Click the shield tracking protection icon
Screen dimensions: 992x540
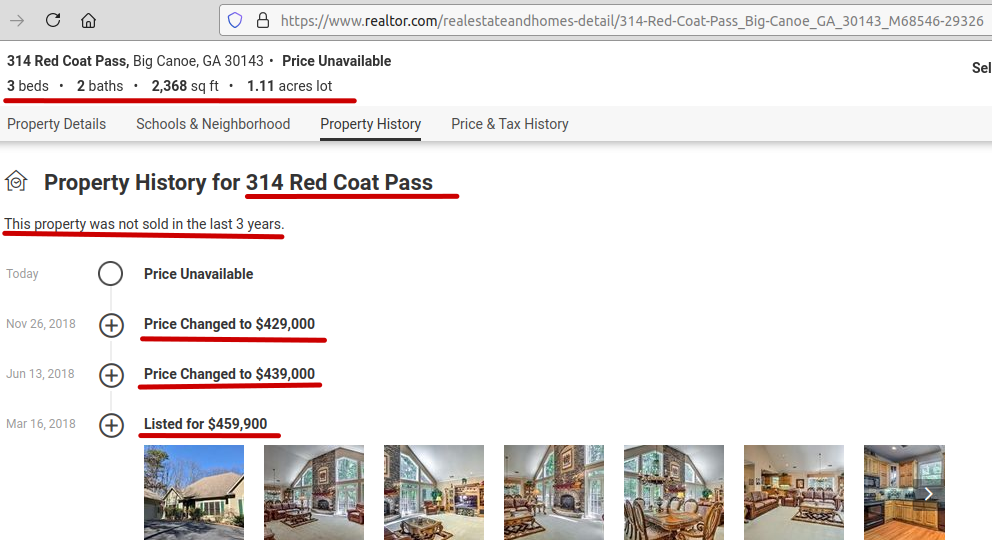[x=235, y=20]
